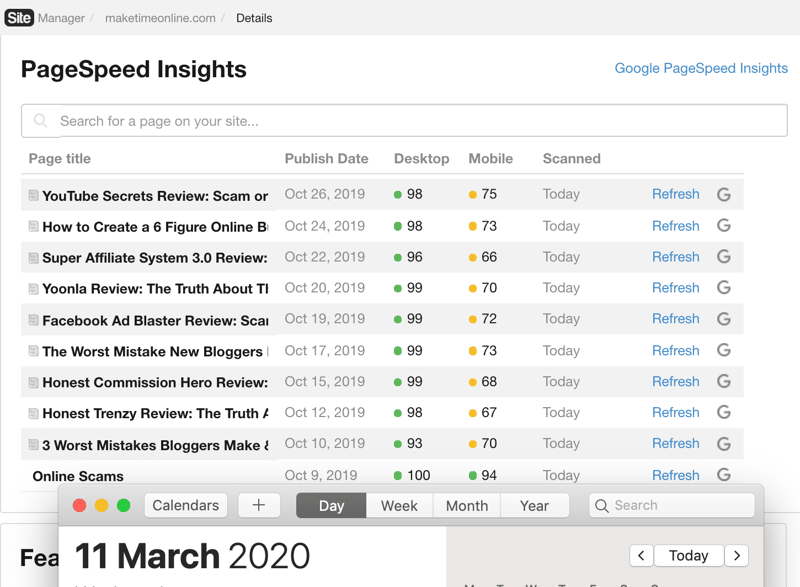Switch Calendar to Week view
800x587 pixels.
[x=399, y=505]
